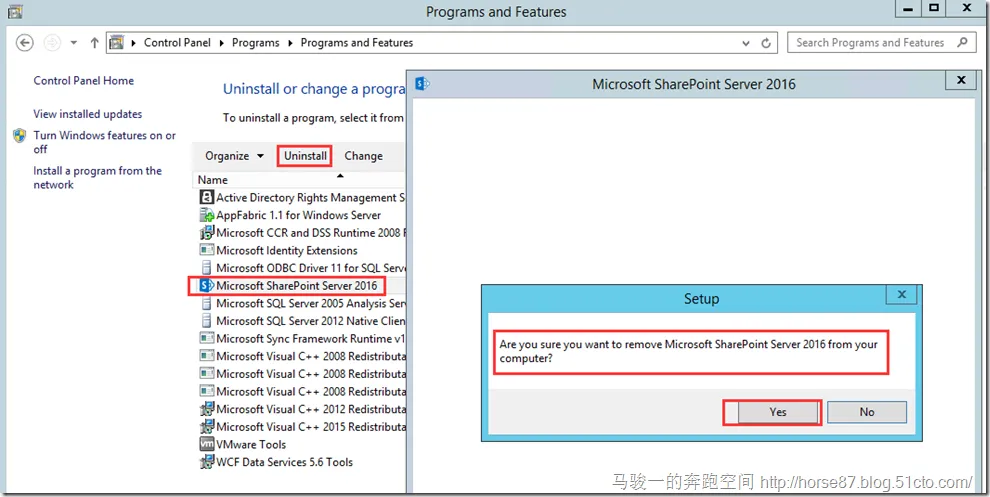Select Microsoft ODBC Driver 11 for SQL text
This screenshot has width=990, height=497.
click(311, 268)
